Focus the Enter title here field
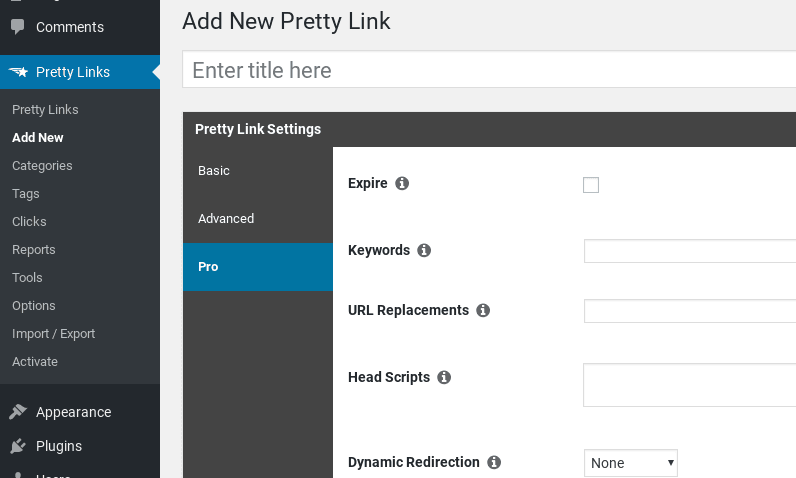The height and width of the screenshot is (478, 796). 489,70
